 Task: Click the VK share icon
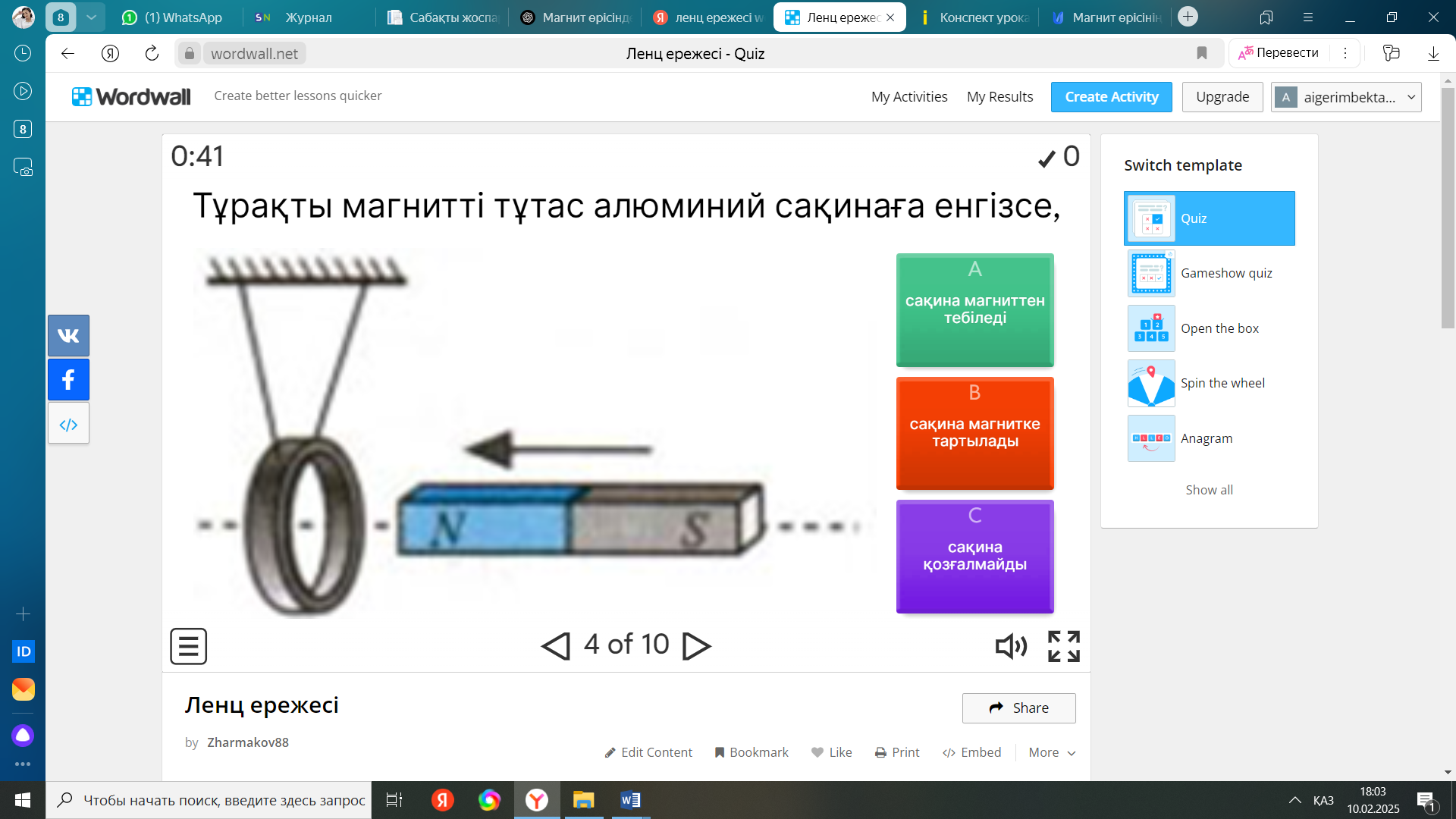click(x=68, y=335)
